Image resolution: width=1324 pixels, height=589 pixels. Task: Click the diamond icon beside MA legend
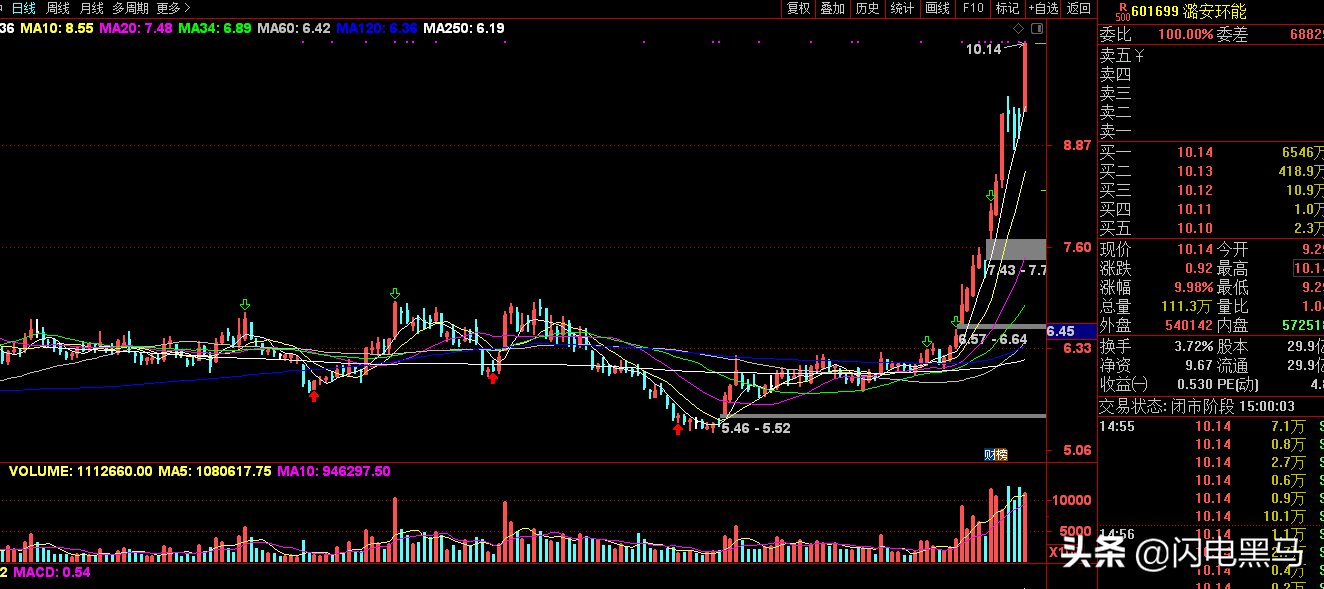1018,28
